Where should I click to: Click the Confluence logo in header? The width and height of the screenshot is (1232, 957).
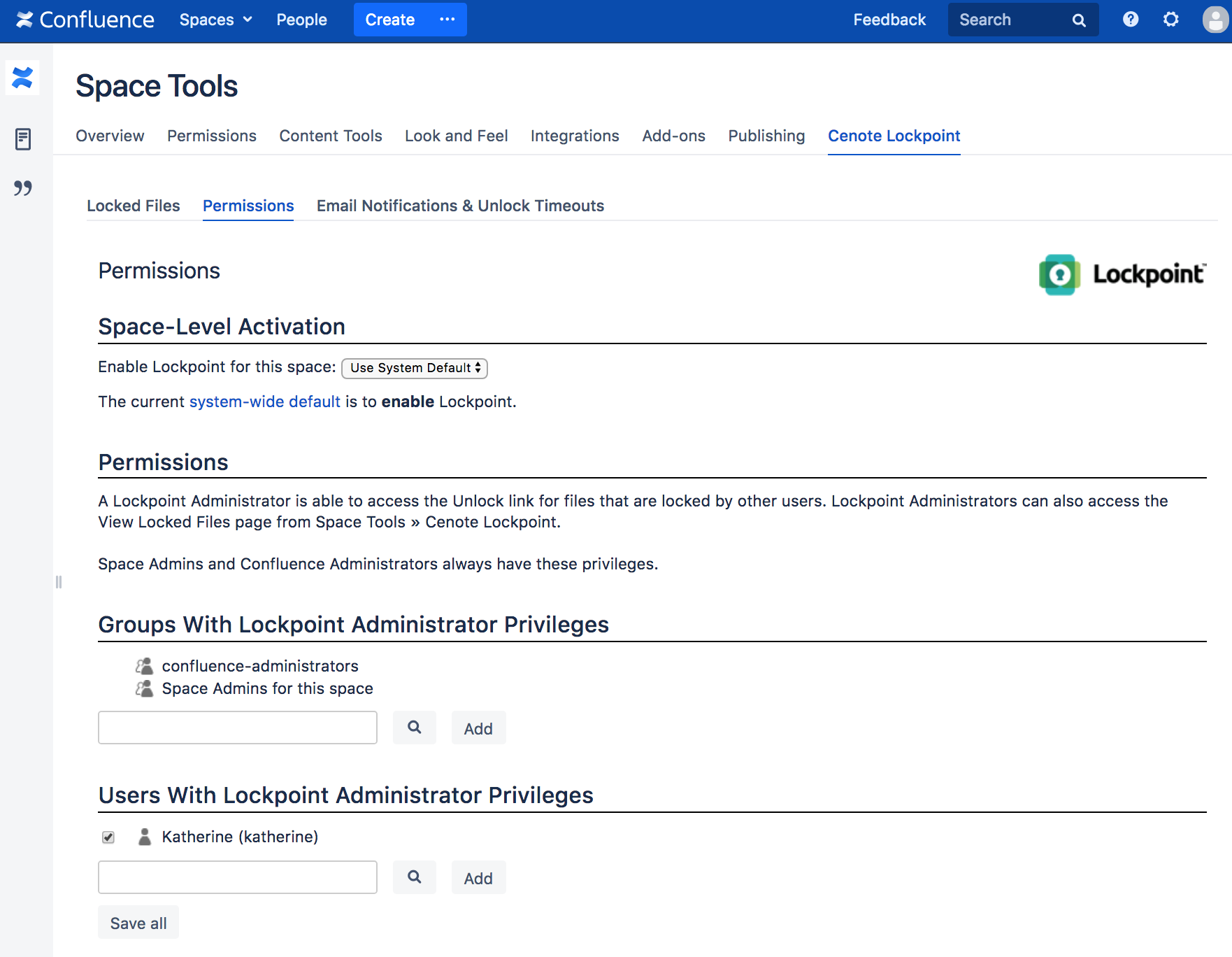[x=85, y=20]
